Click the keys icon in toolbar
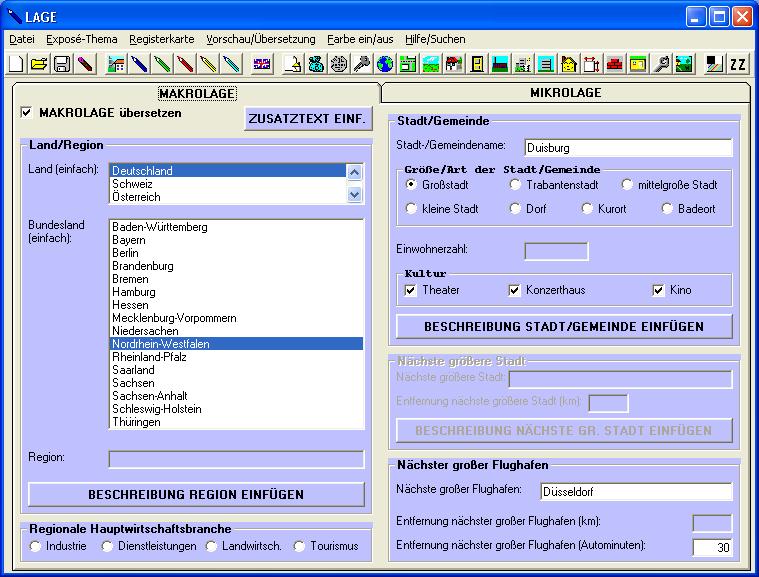 point(362,65)
